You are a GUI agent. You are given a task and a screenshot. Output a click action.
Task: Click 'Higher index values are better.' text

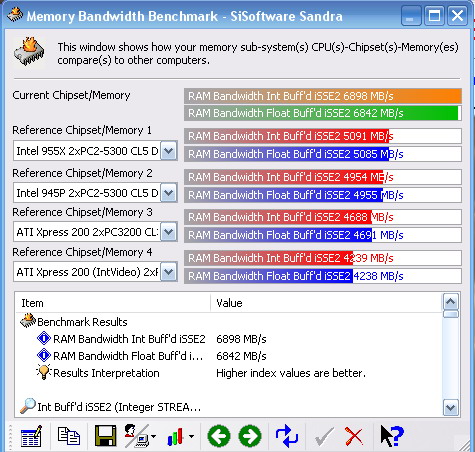click(x=291, y=373)
